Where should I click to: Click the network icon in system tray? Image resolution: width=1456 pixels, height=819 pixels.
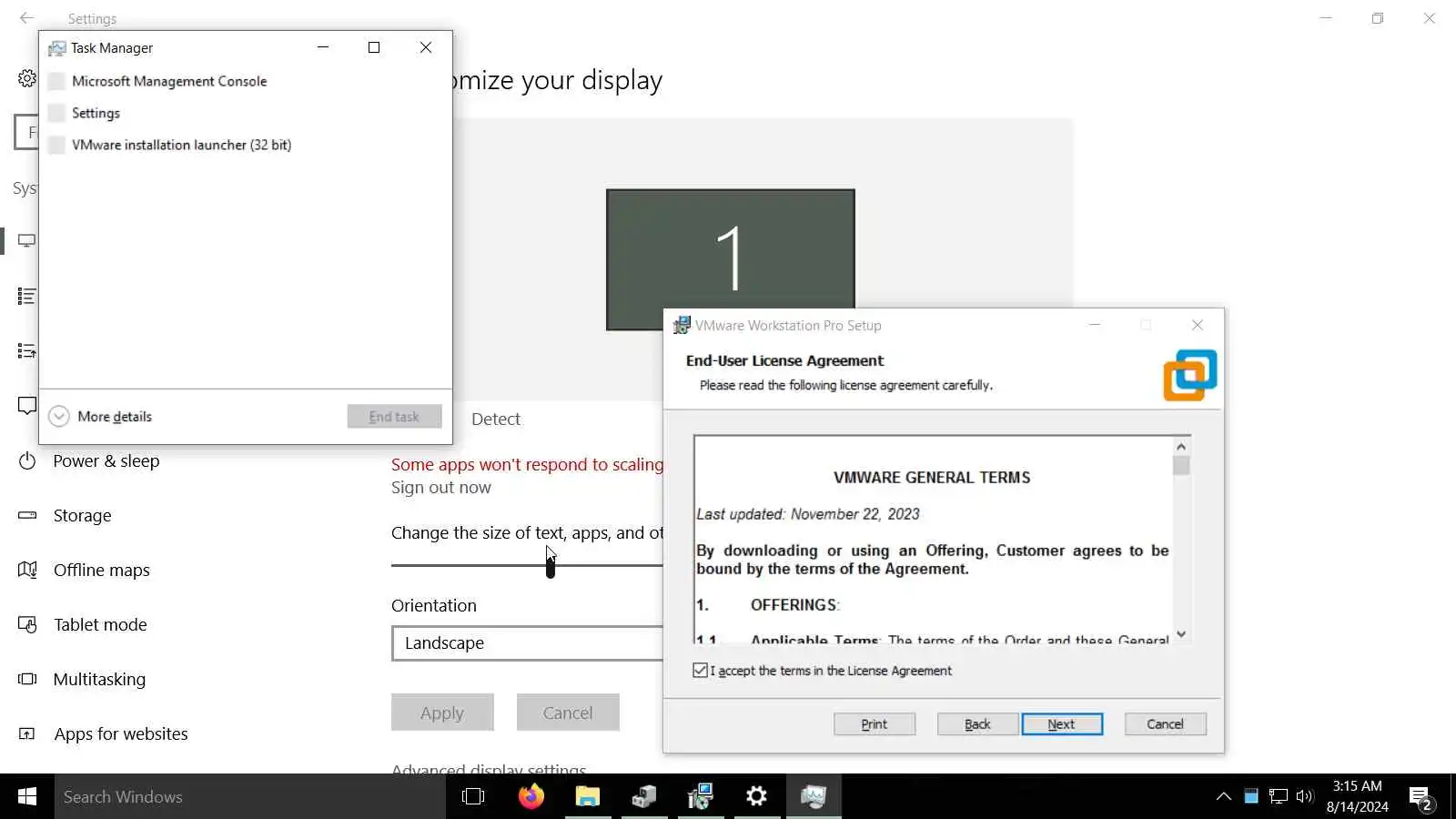1279,797
